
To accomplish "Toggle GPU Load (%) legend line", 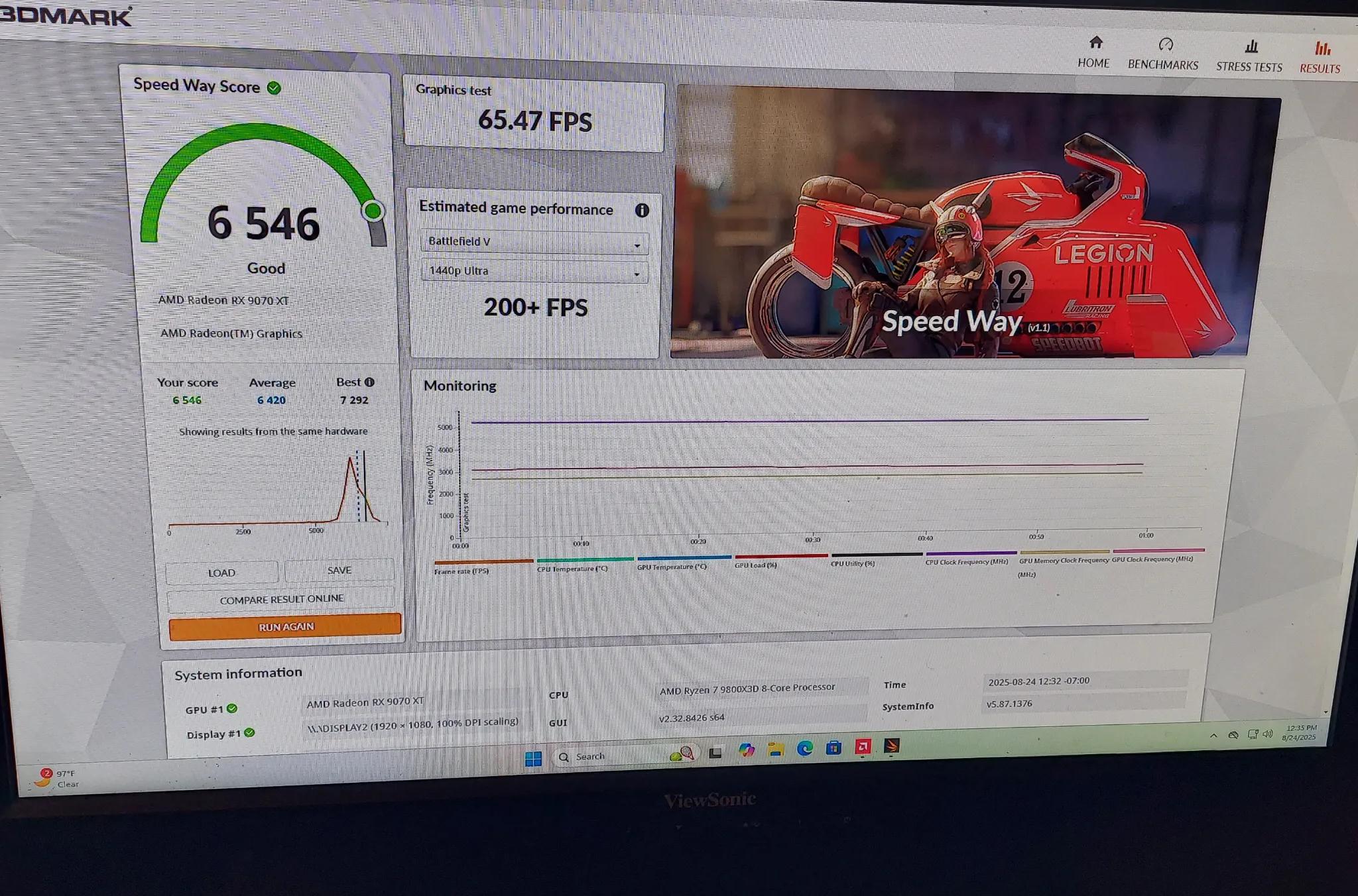I will point(781,561).
